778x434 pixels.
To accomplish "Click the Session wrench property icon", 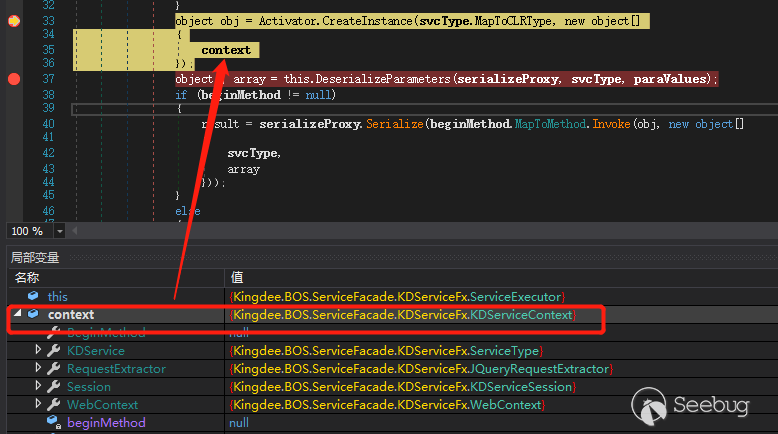I will (54, 386).
